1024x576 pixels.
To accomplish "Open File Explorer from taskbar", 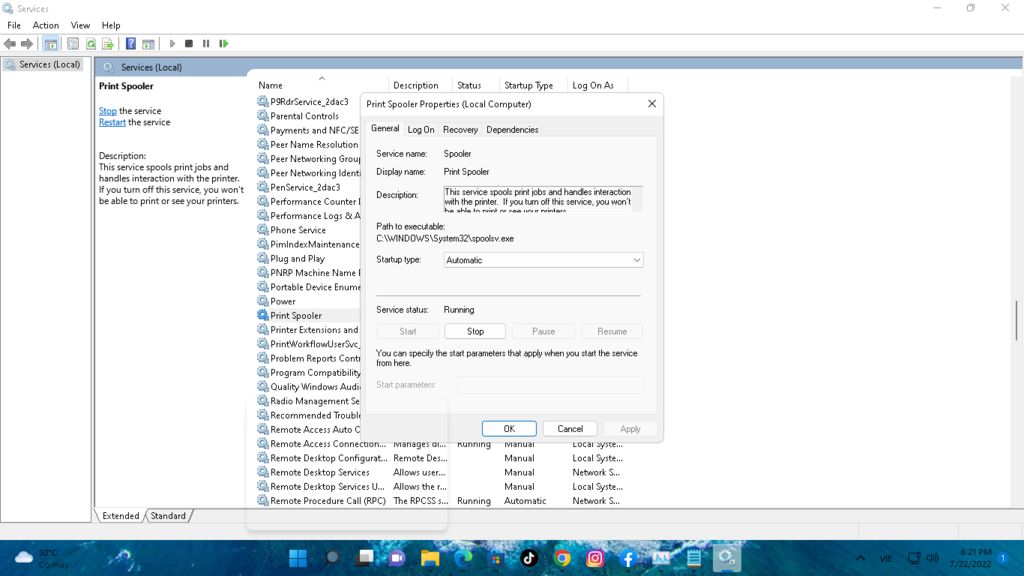I will click(430, 558).
